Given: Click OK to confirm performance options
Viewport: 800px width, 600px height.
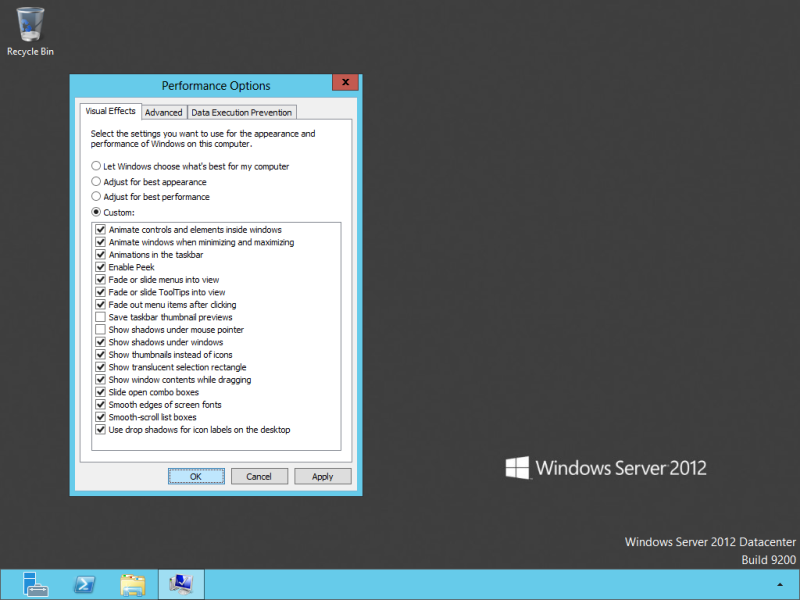Looking at the screenshot, I should [196, 477].
